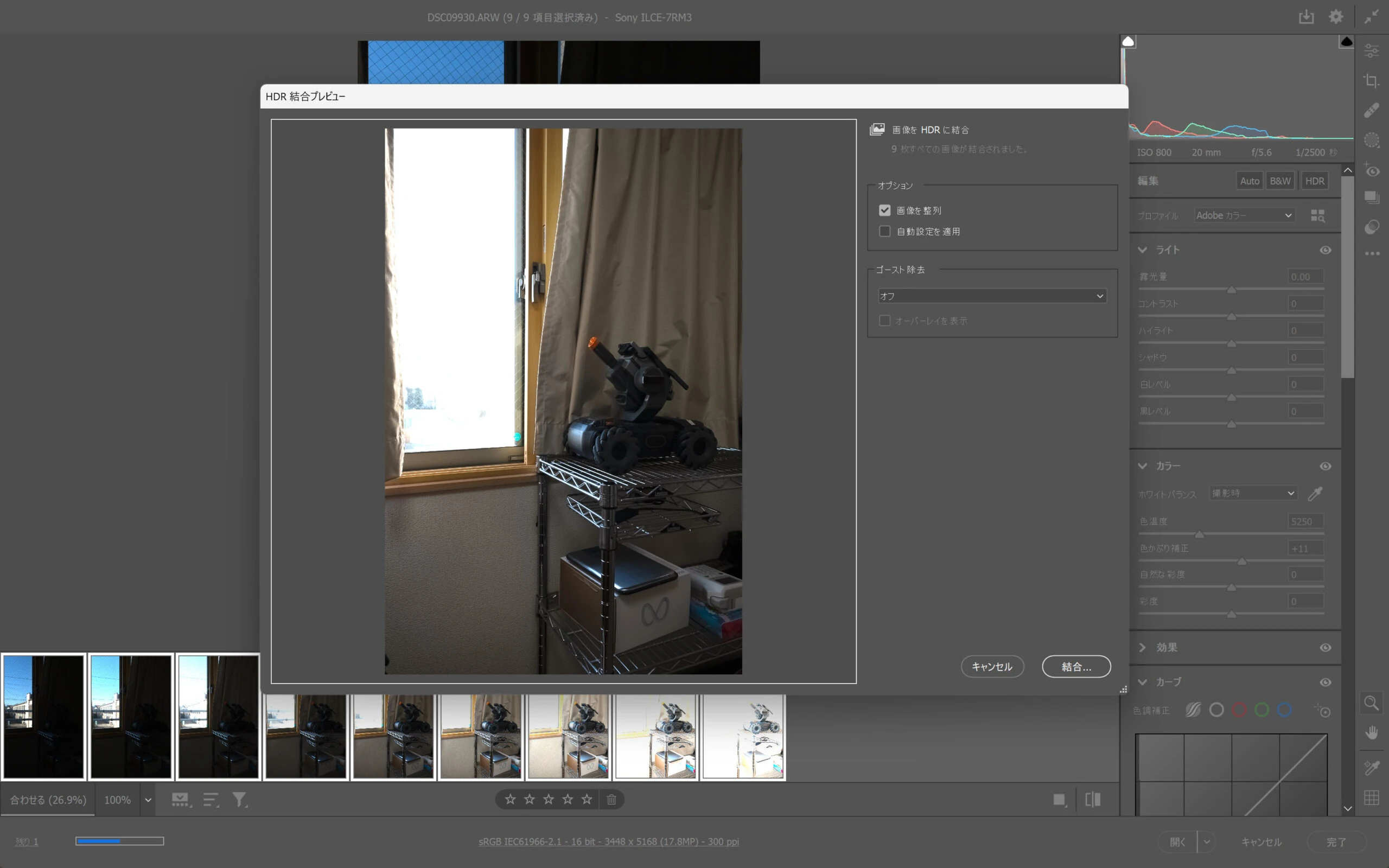Open preferences gear icon at top
The height and width of the screenshot is (868, 1389).
(x=1336, y=17)
